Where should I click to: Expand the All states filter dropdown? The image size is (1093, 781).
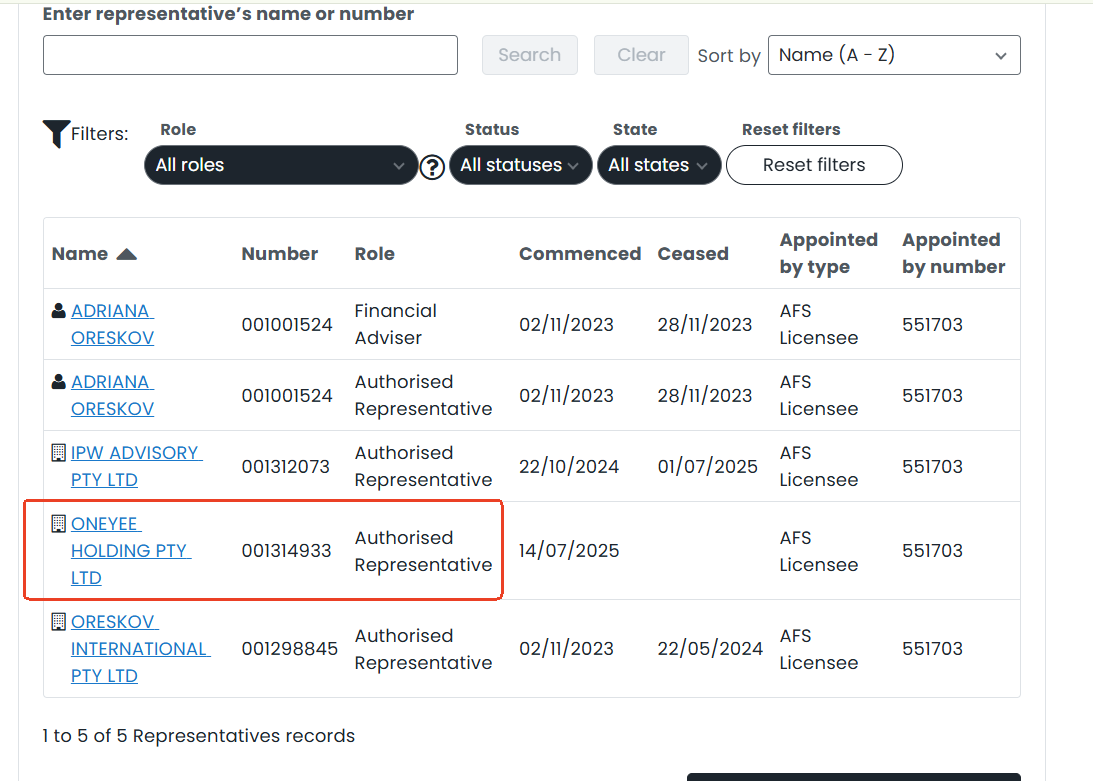[x=659, y=165]
